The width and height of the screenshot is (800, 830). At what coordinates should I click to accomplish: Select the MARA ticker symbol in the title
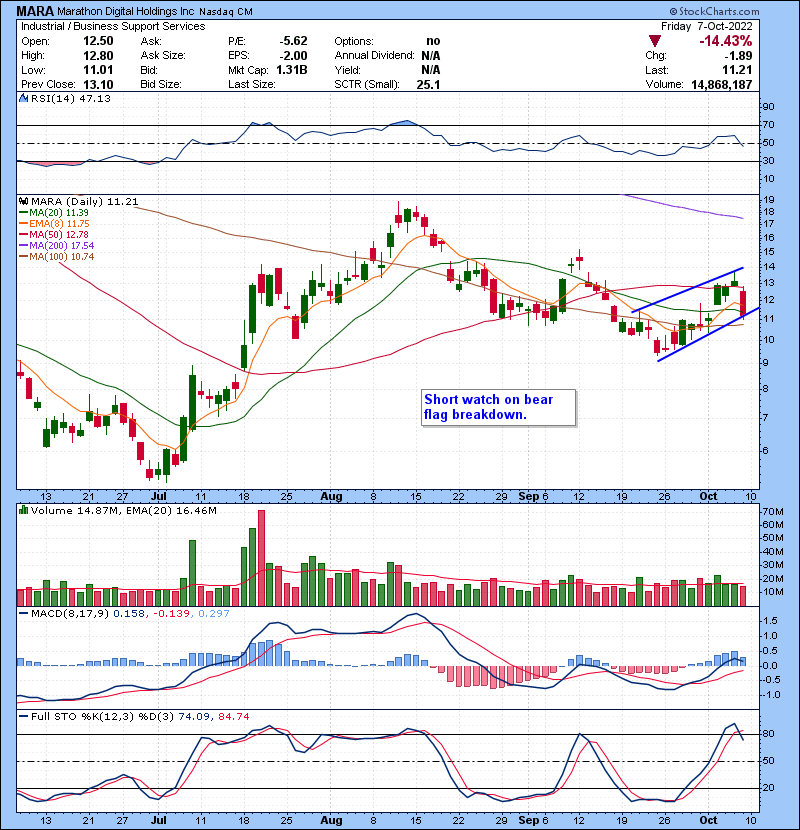click(x=35, y=11)
